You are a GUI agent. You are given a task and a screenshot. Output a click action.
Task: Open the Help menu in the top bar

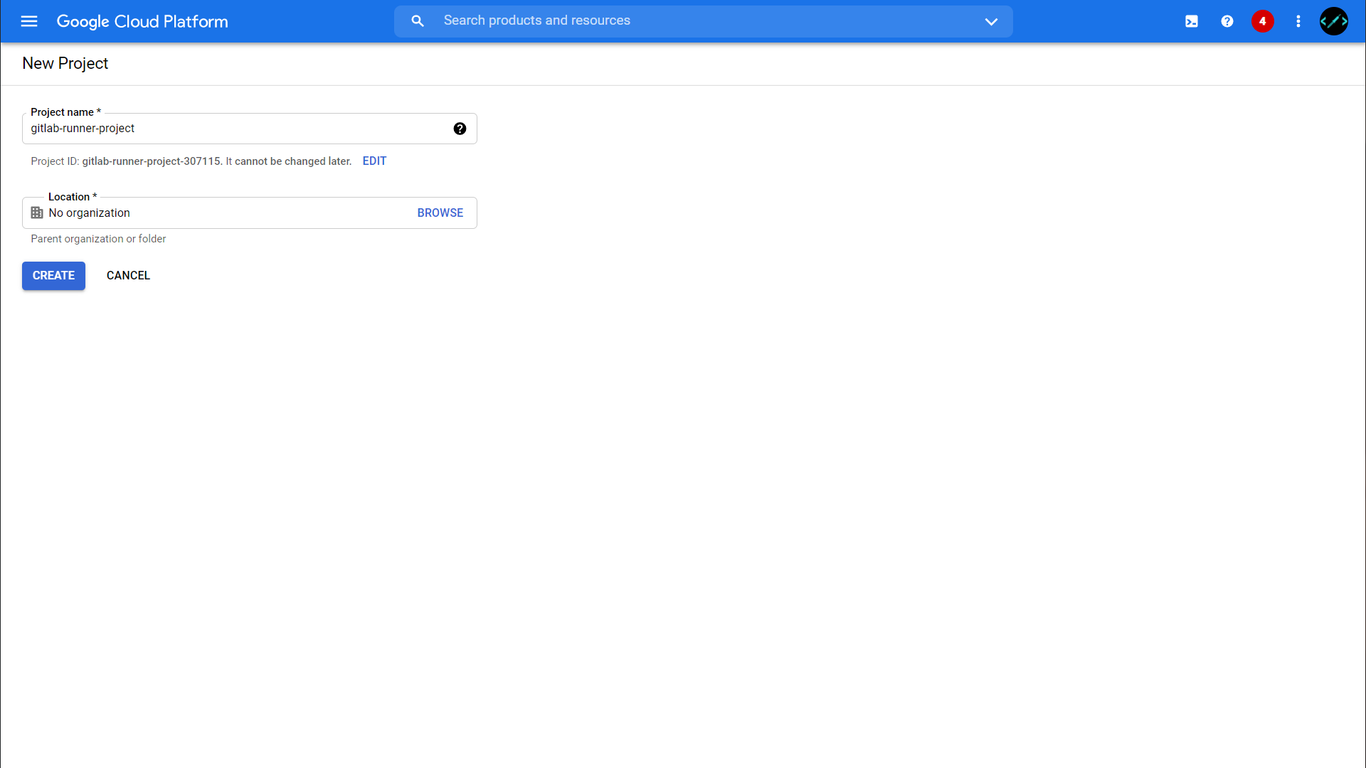1227,21
